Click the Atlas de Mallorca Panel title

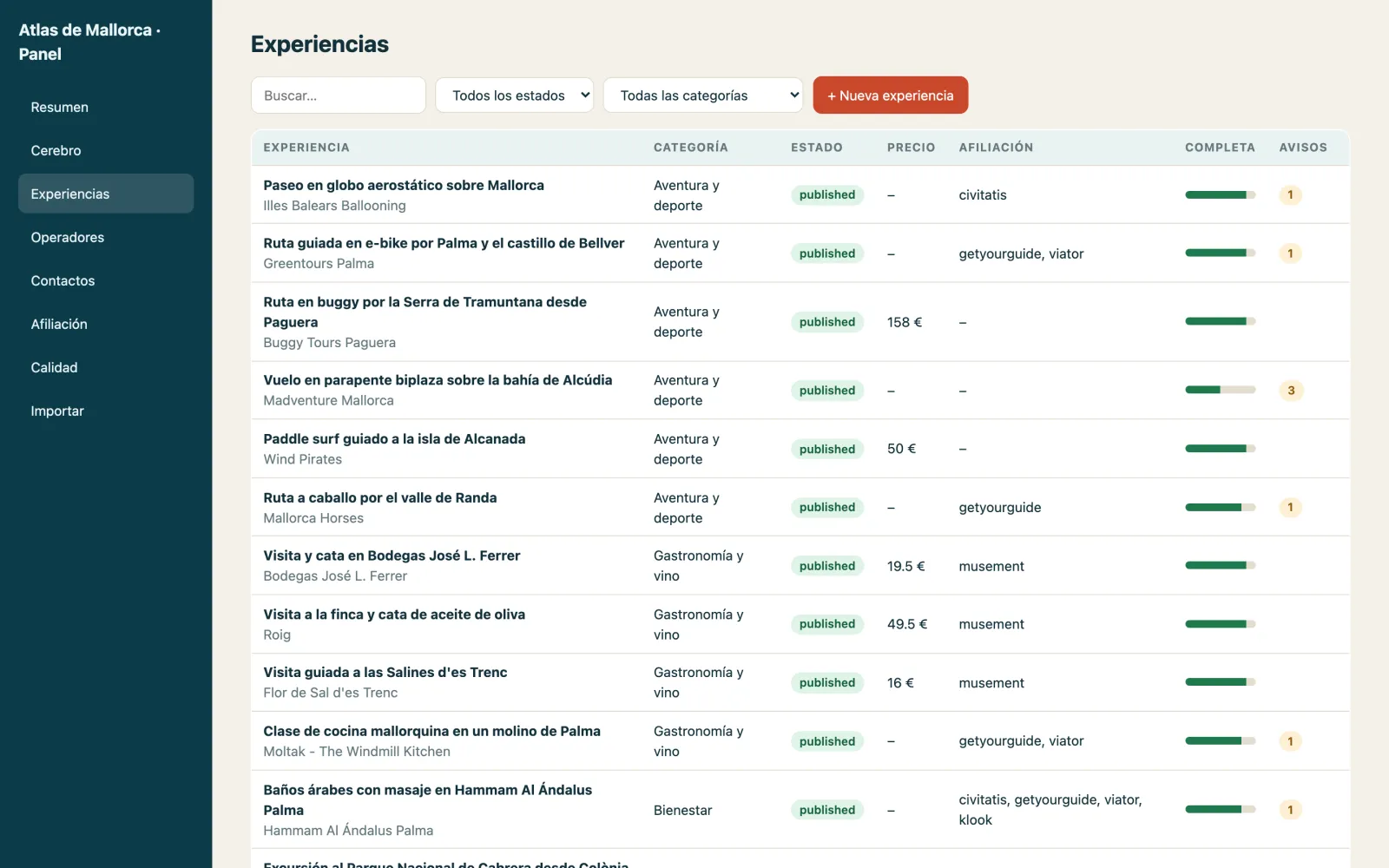[x=89, y=42]
